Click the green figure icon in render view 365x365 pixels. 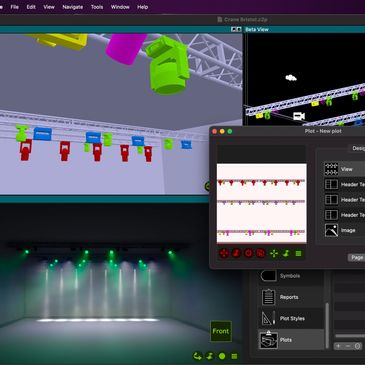pos(210,356)
